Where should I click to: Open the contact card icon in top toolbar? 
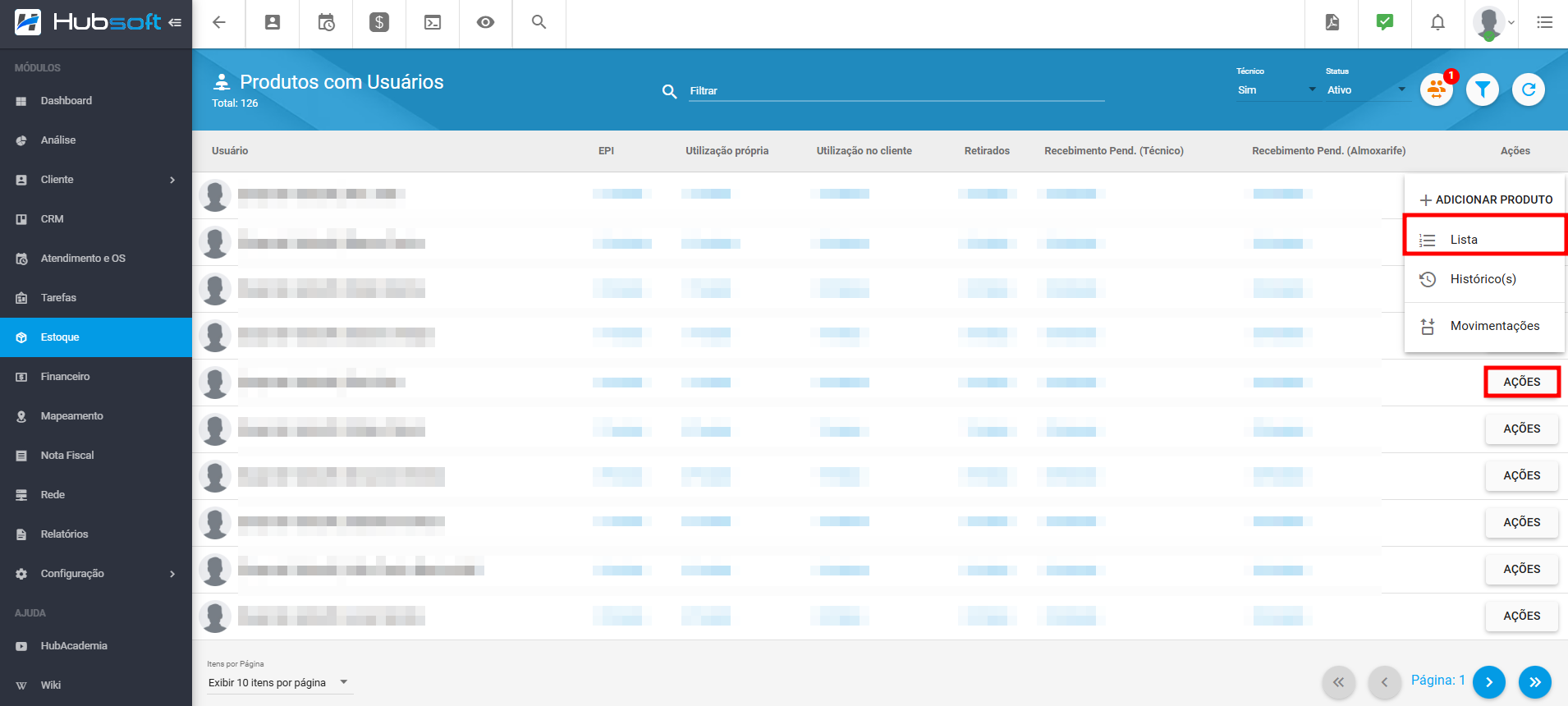273,22
